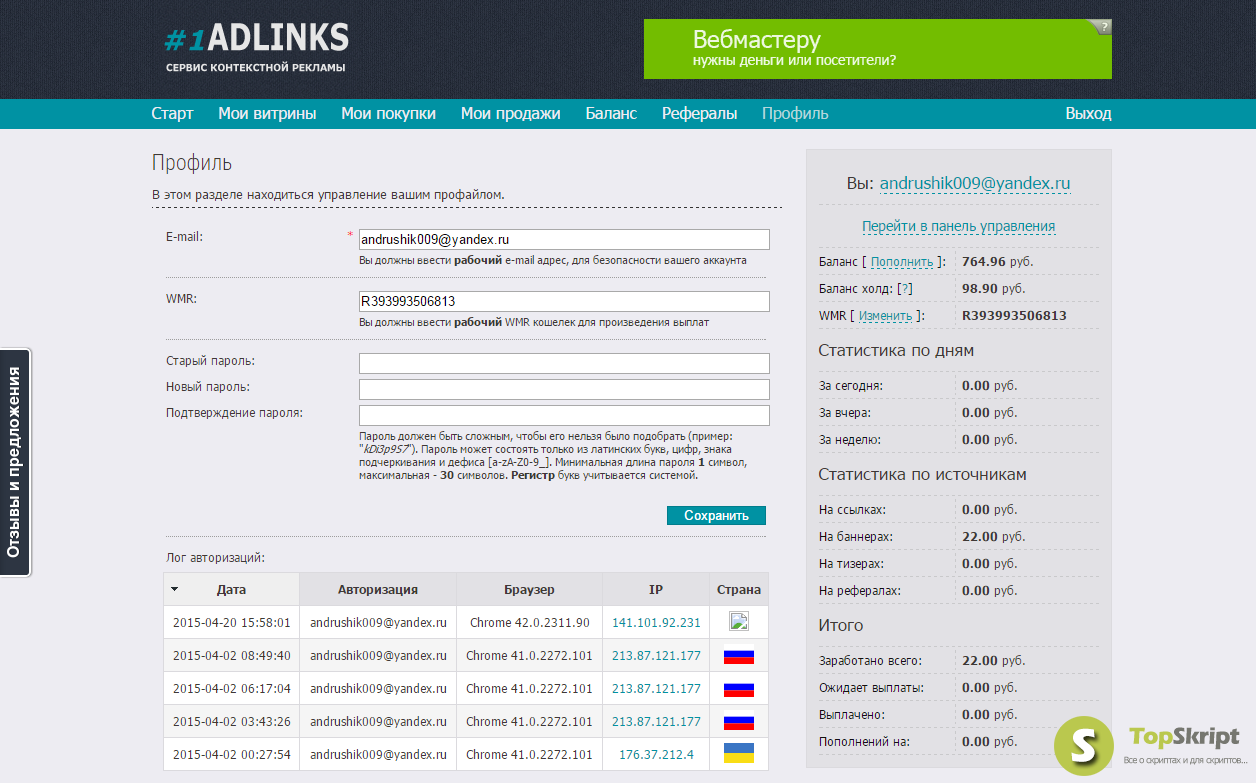The image size is (1256, 783).
Task: Navigate to Мои продажи
Action: (x=510, y=114)
